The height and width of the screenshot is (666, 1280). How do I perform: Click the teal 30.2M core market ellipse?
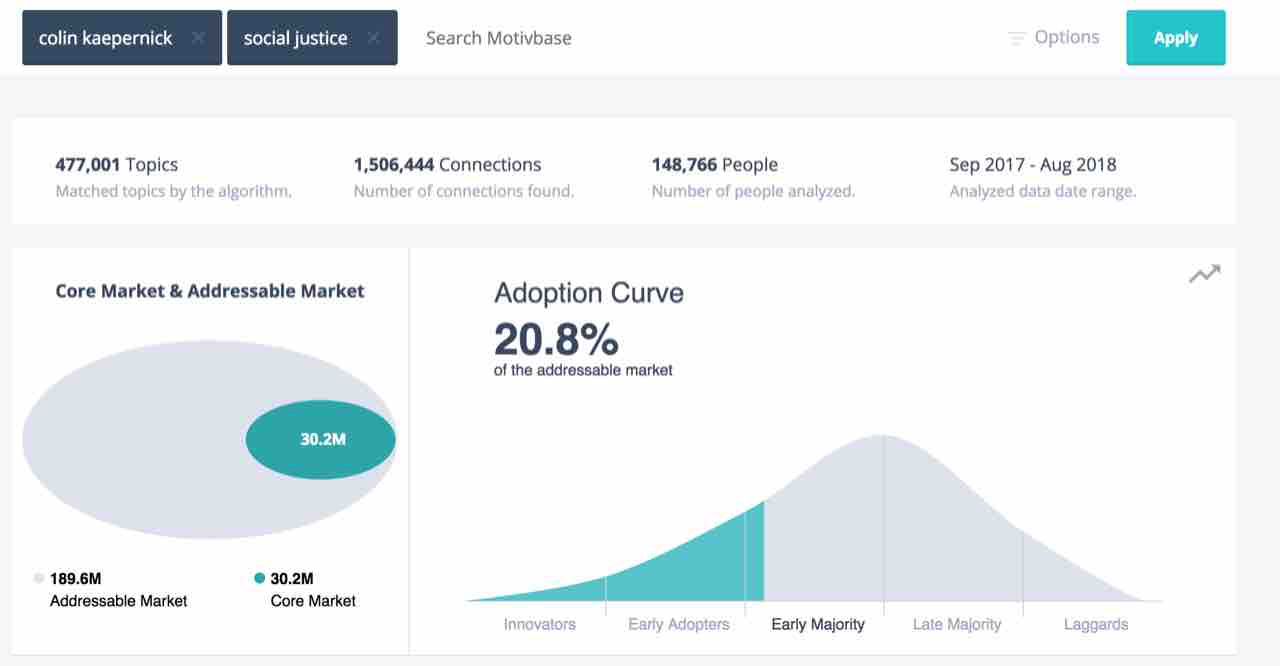pos(321,439)
